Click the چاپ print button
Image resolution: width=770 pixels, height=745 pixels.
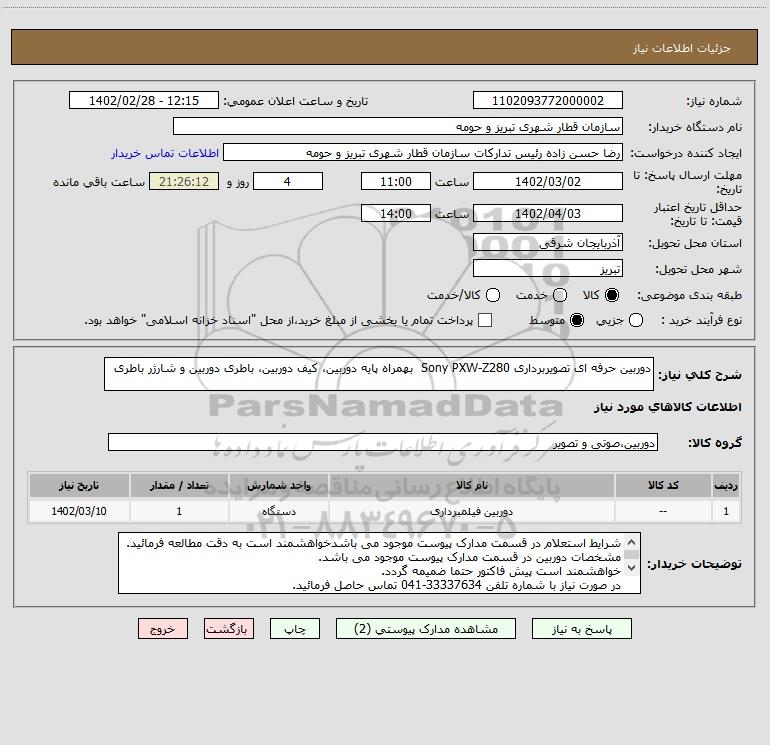tap(295, 629)
